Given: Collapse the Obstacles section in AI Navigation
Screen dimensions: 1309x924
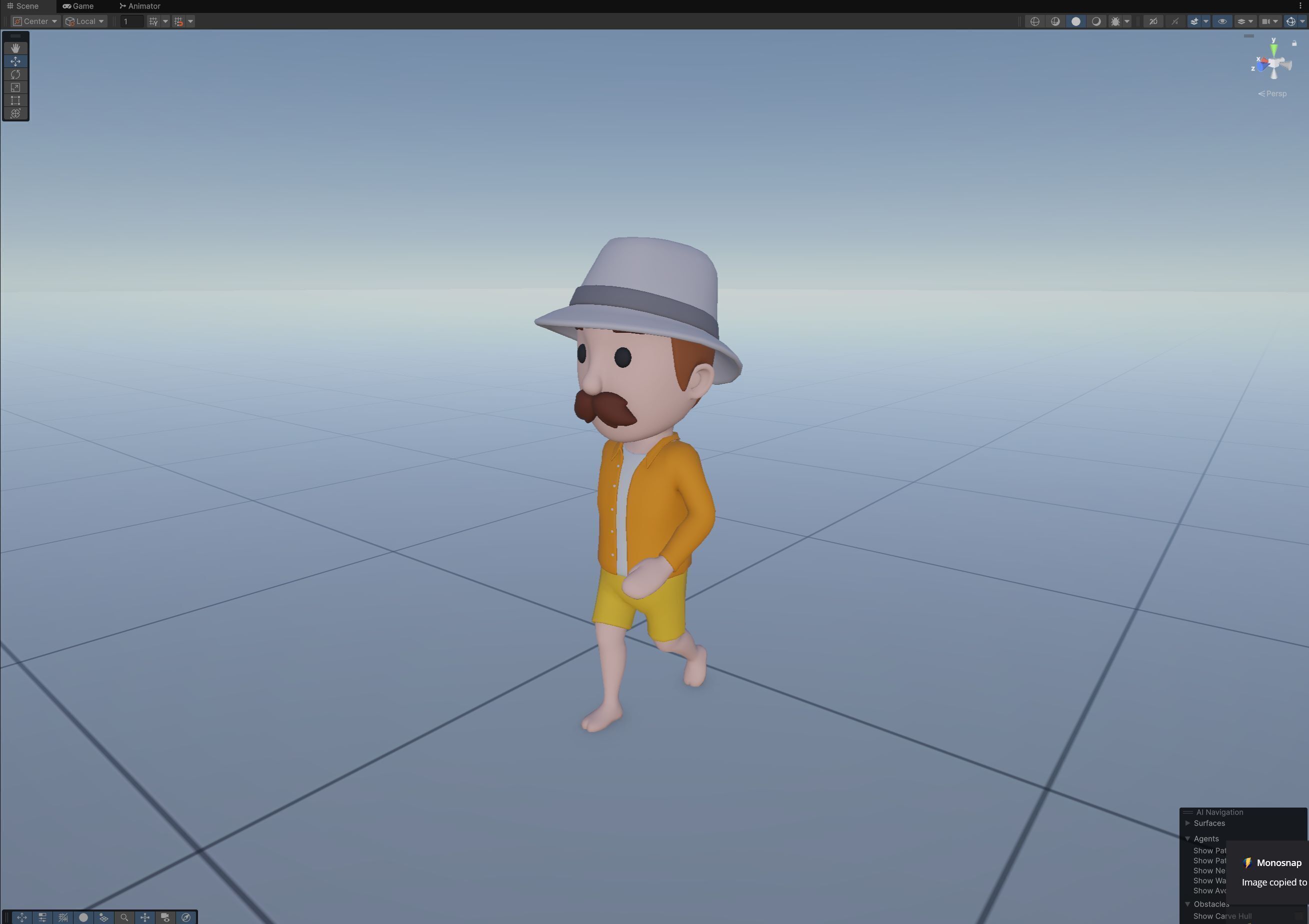Looking at the screenshot, I should [x=1187, y=904].
